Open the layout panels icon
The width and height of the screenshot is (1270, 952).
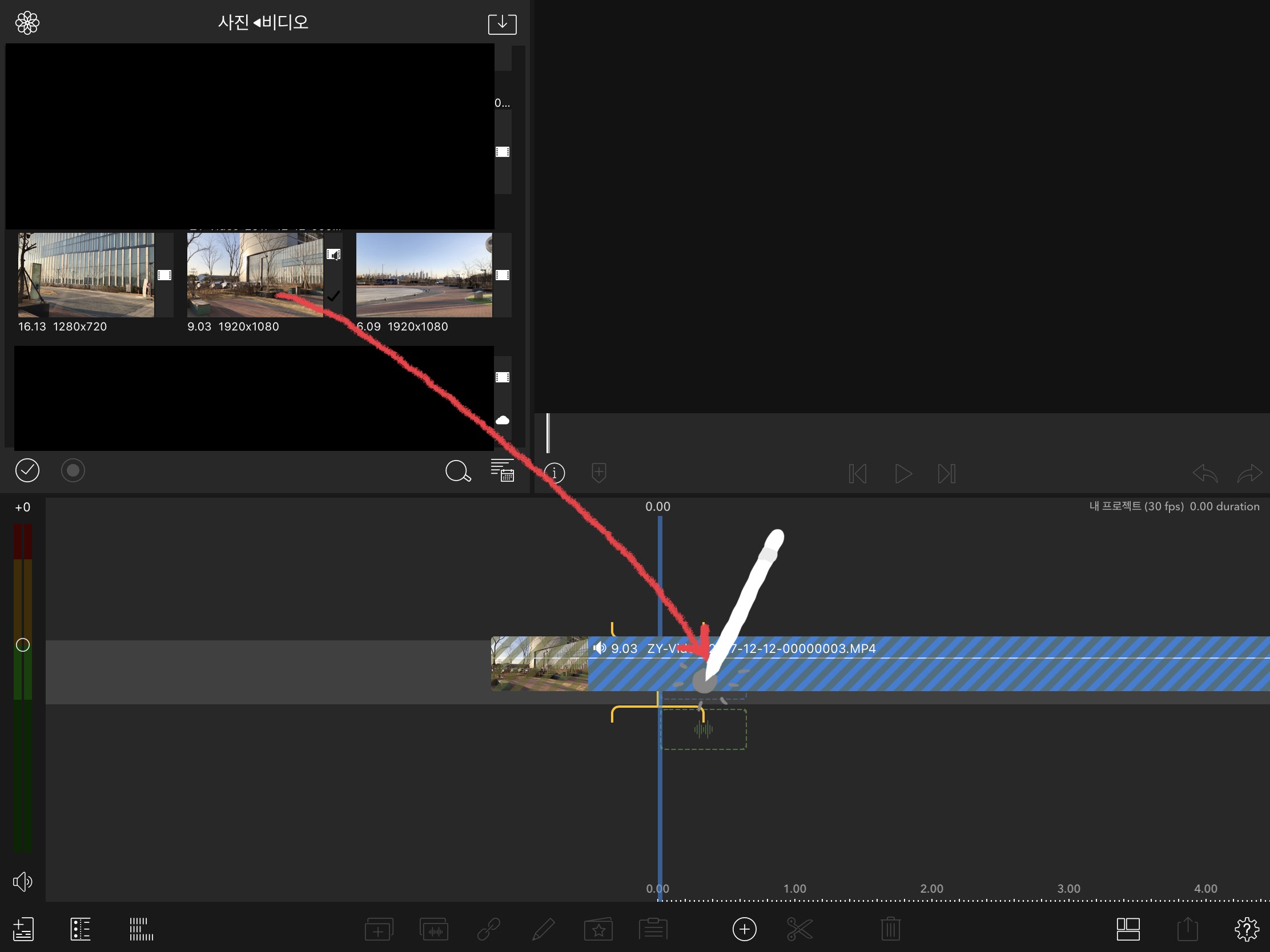click(x=1128, y=929)
